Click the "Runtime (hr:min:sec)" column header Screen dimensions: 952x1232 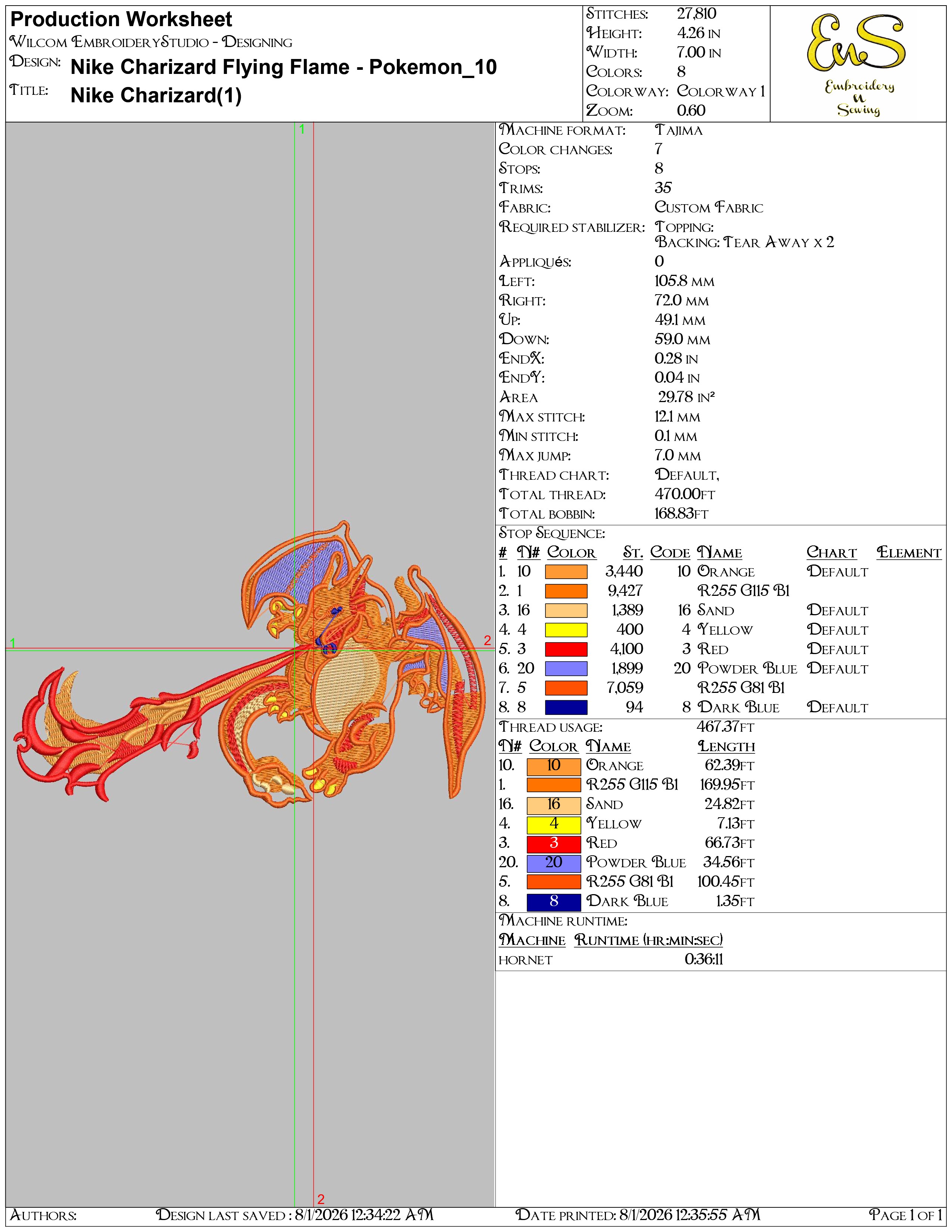coord(648,940)
